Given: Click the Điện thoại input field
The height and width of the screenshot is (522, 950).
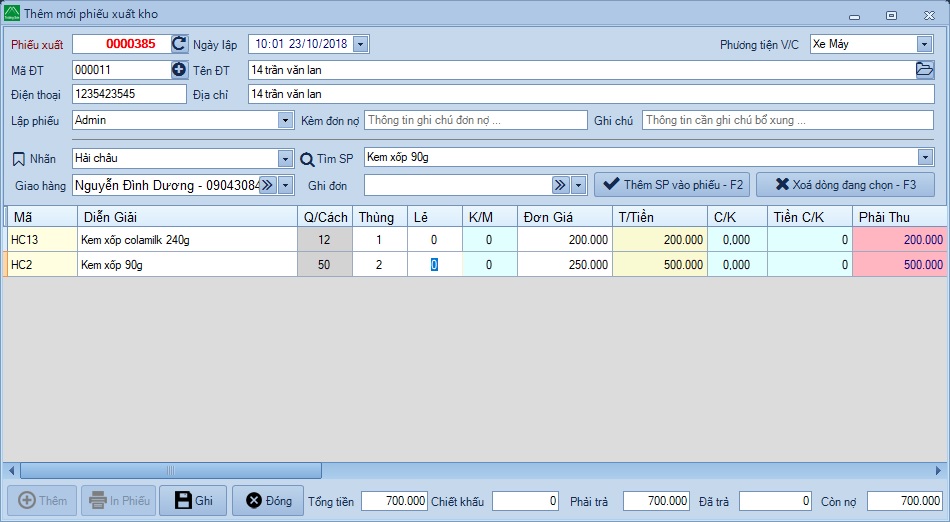Looking at the screenshot, I should (x=129, y=94).
